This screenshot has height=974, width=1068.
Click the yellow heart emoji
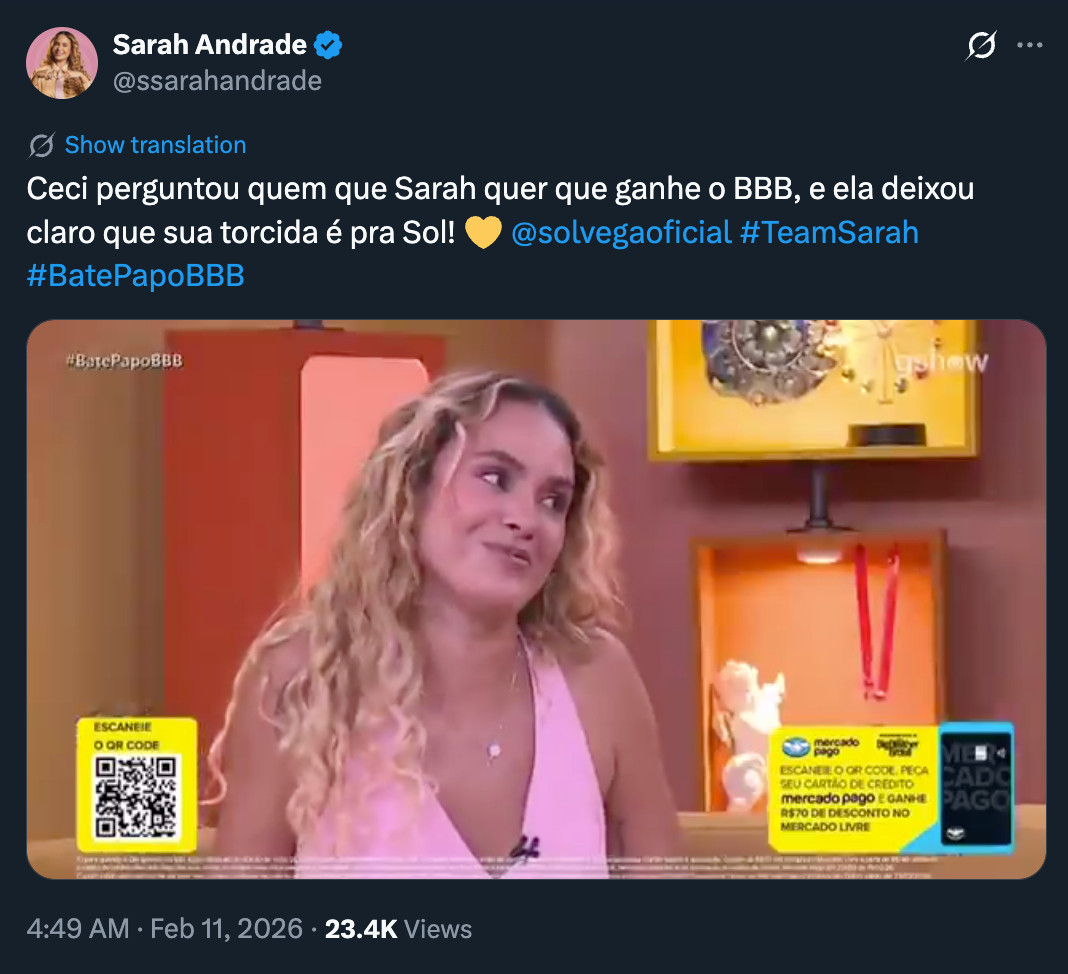point(483,232)
